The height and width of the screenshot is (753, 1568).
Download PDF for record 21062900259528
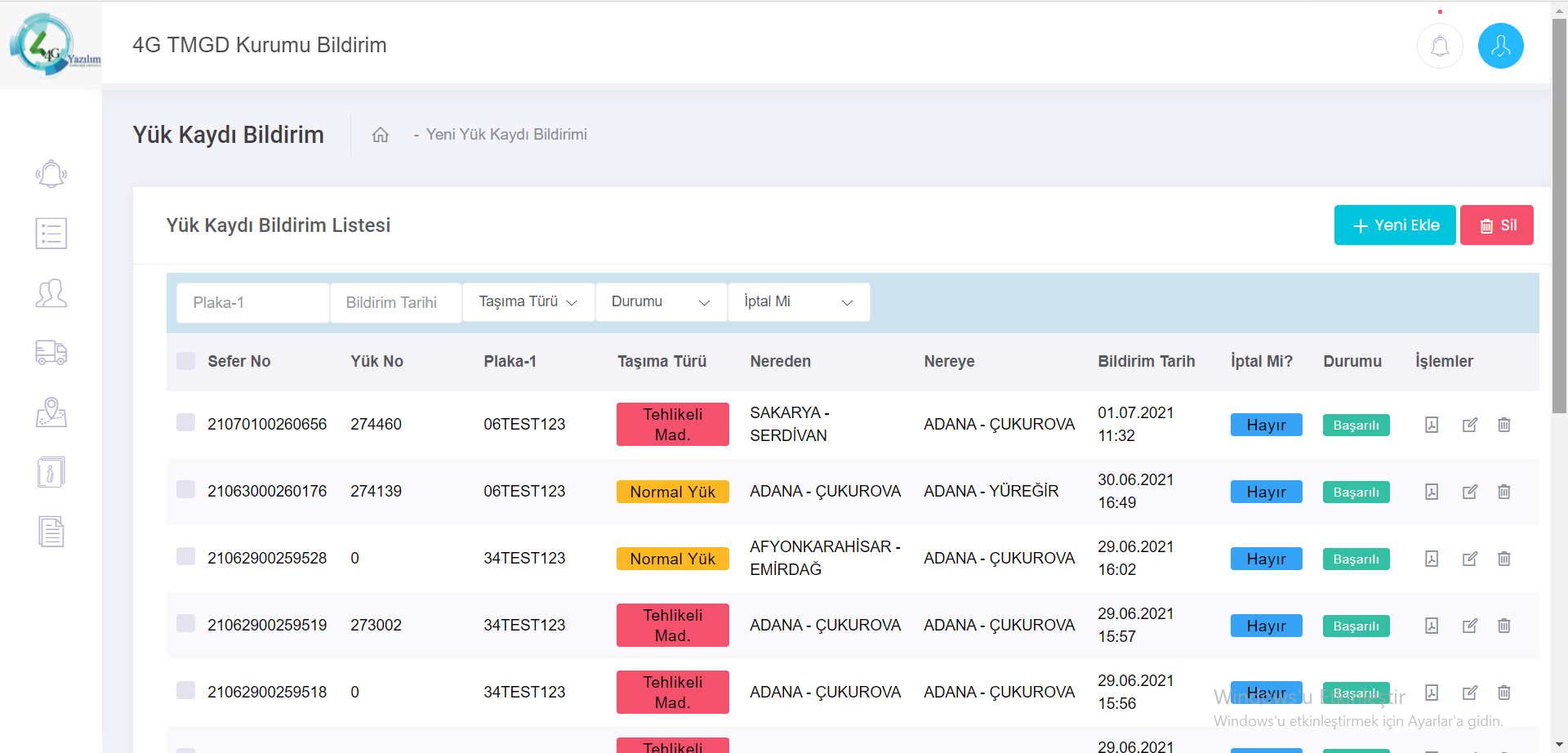pyautogui.click(x=1432, y=559)
